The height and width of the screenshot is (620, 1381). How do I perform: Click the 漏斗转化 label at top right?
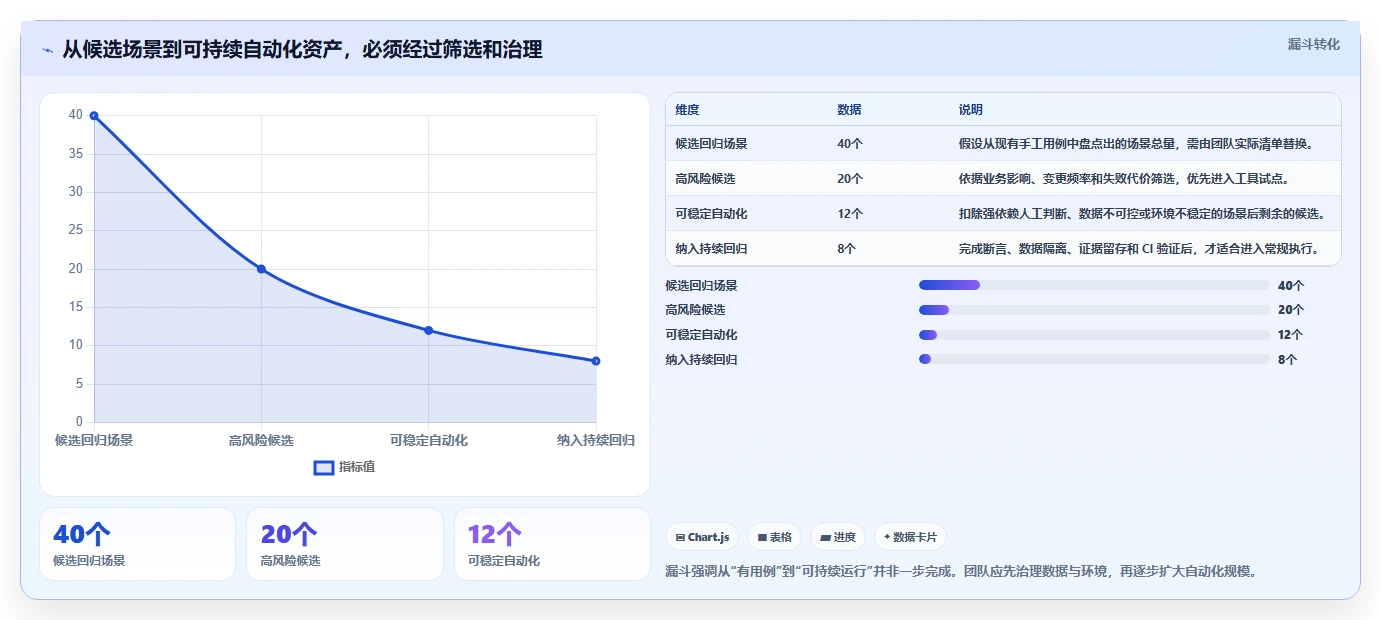point(1313,44)
